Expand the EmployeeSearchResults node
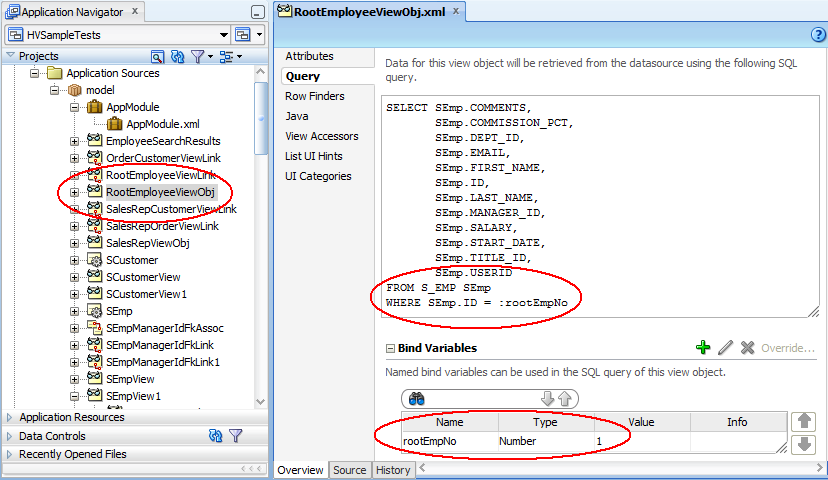 (x=74, y=141)
